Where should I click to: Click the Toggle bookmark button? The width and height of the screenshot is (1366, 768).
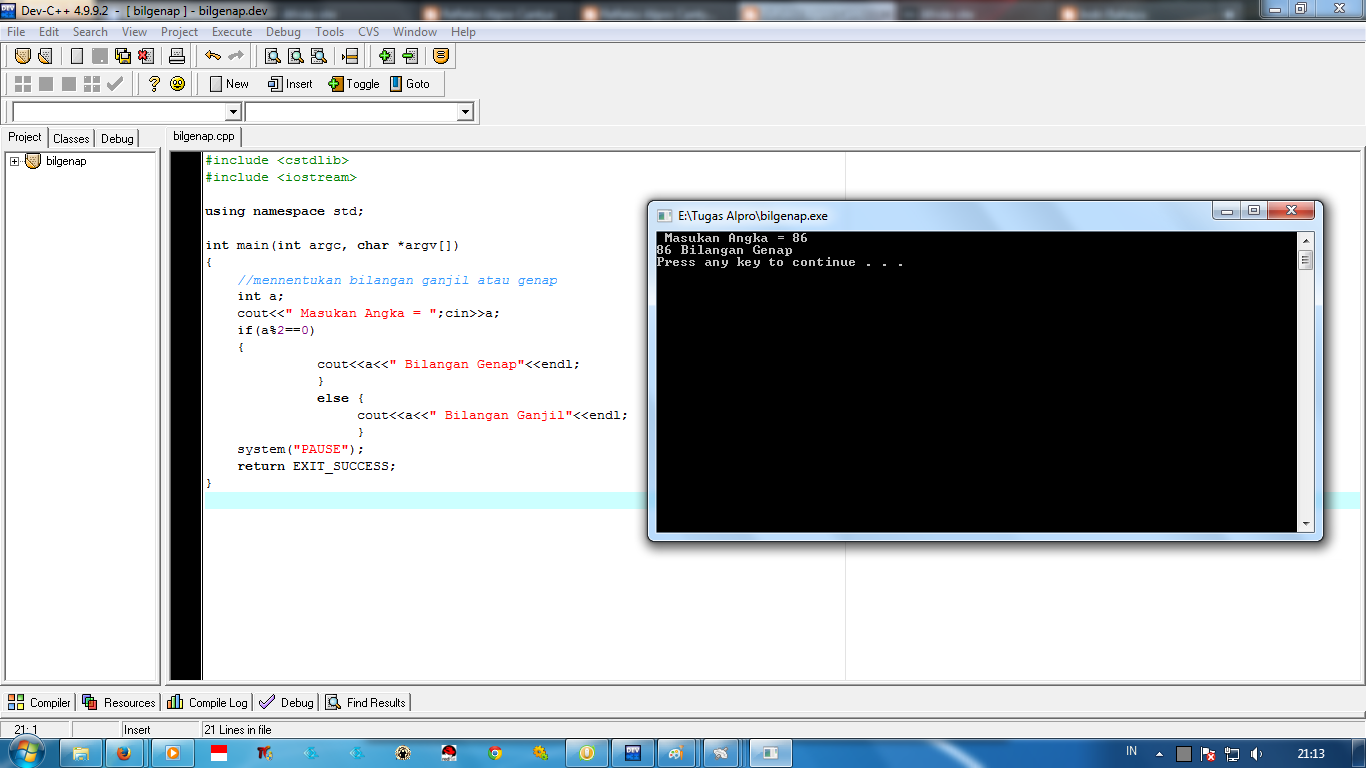click(354, 84)
